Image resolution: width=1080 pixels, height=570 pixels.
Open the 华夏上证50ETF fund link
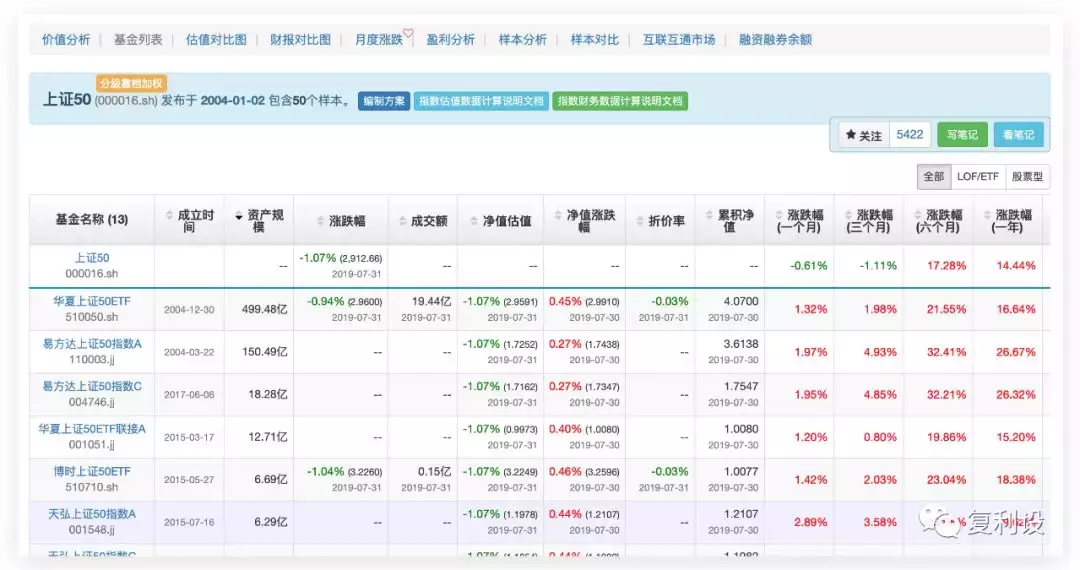tap(92, 301)
